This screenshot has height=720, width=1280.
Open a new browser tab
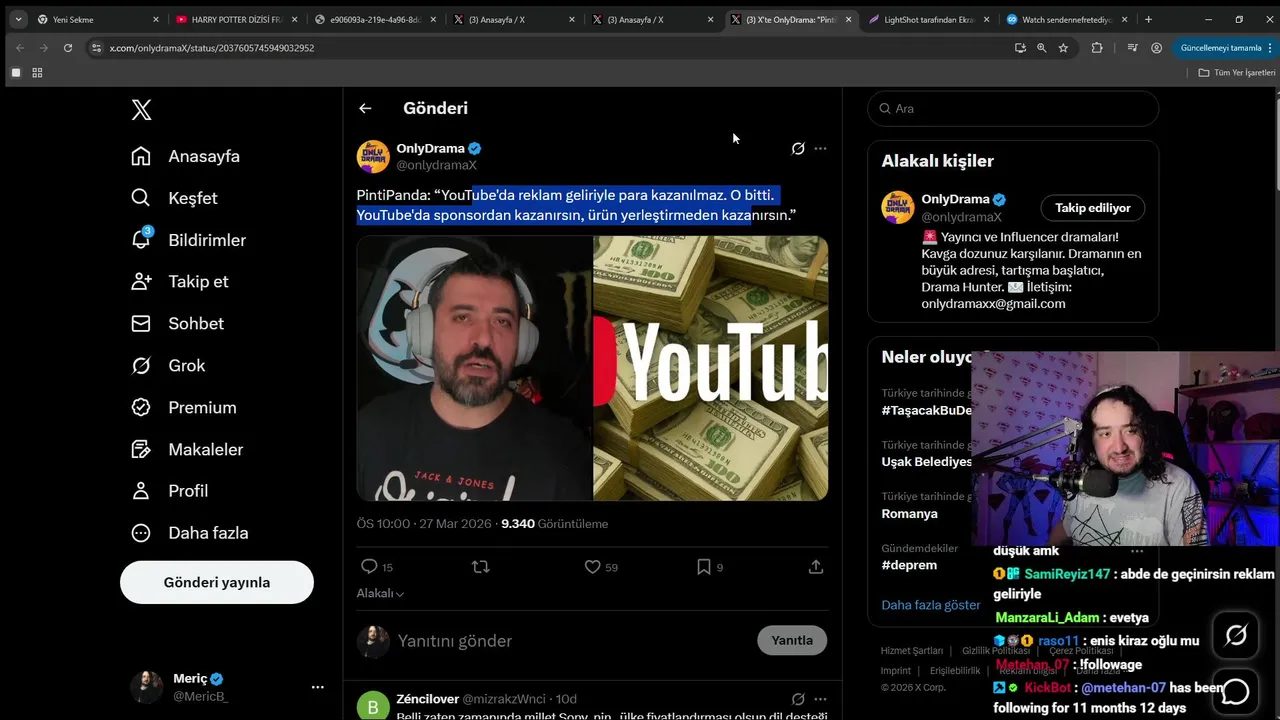[x=1148, y=19]
